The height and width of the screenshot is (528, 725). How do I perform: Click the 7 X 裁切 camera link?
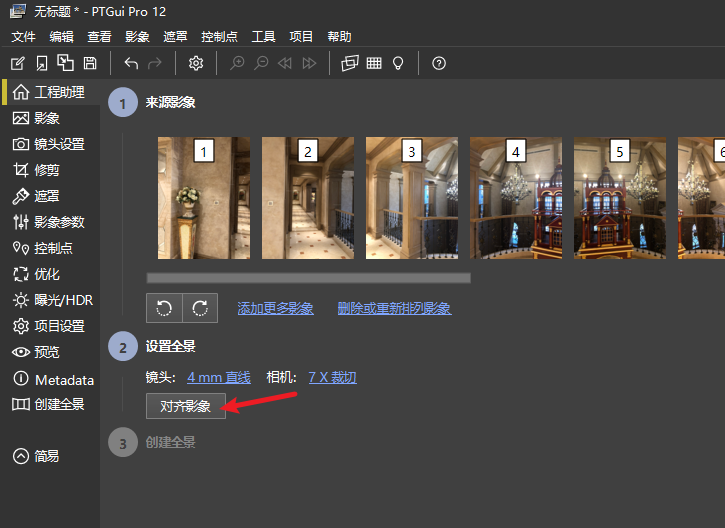(x=332, y=377)
